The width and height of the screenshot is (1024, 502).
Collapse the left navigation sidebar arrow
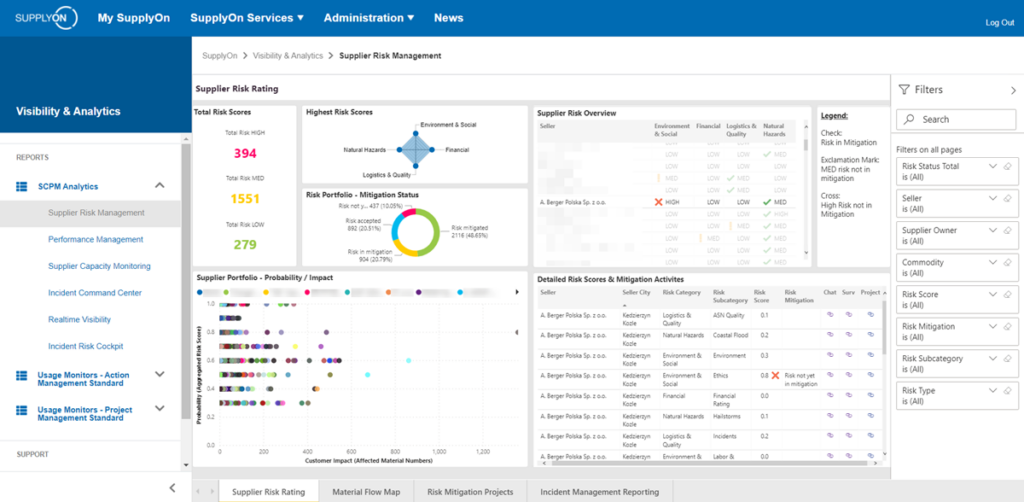[172, 488]
